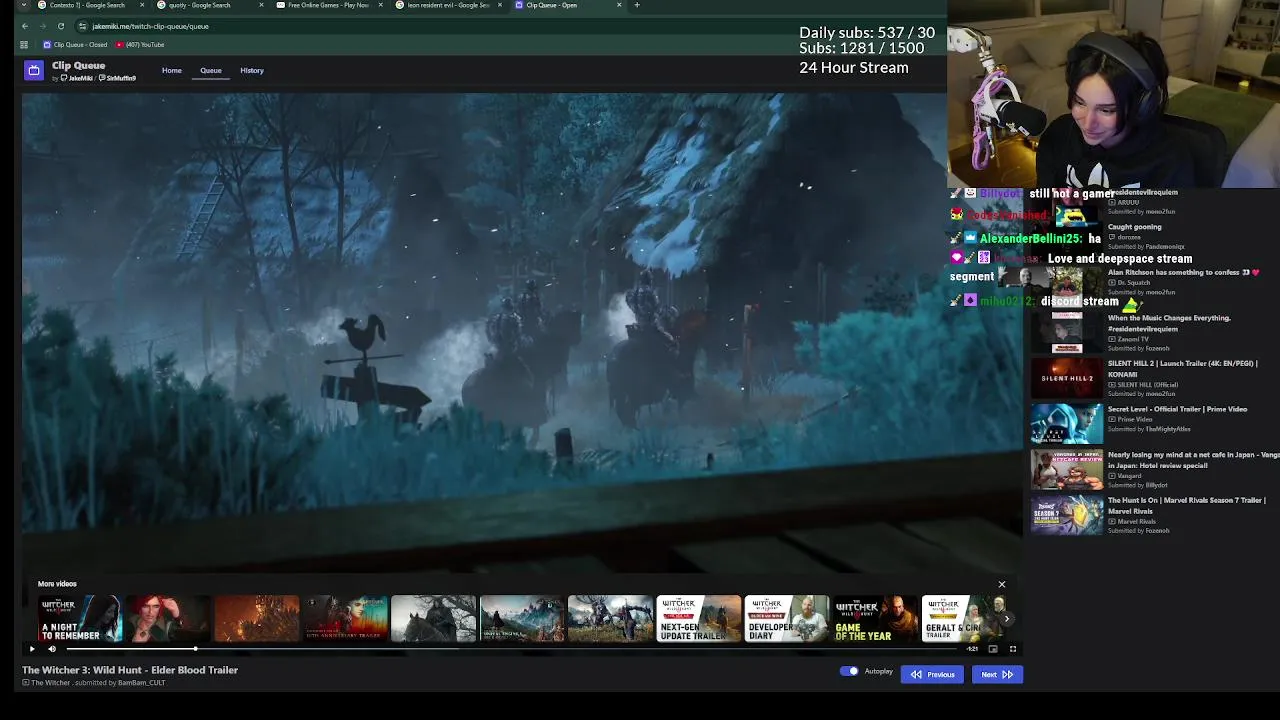The height and width of the screenshot is (720, 1280).
Task: Switch to Free Online Games tab
Action: coord(328,5)
